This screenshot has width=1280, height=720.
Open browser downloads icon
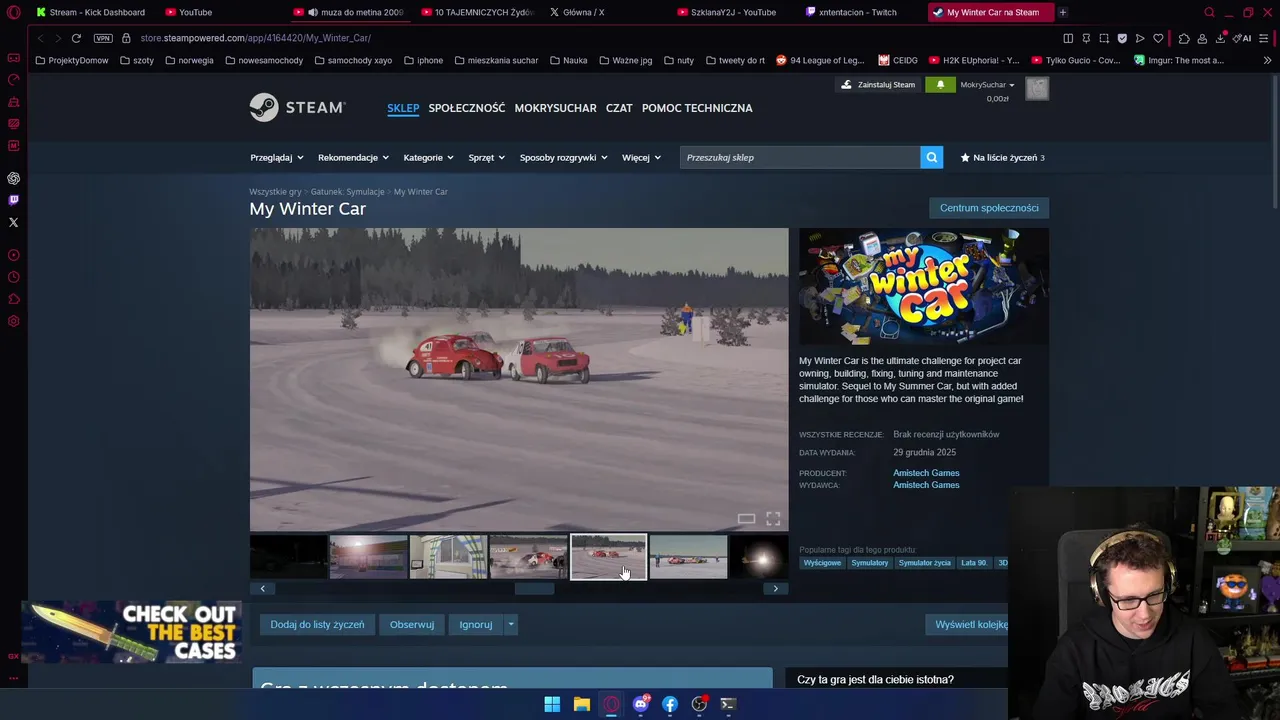[1220, 38]
